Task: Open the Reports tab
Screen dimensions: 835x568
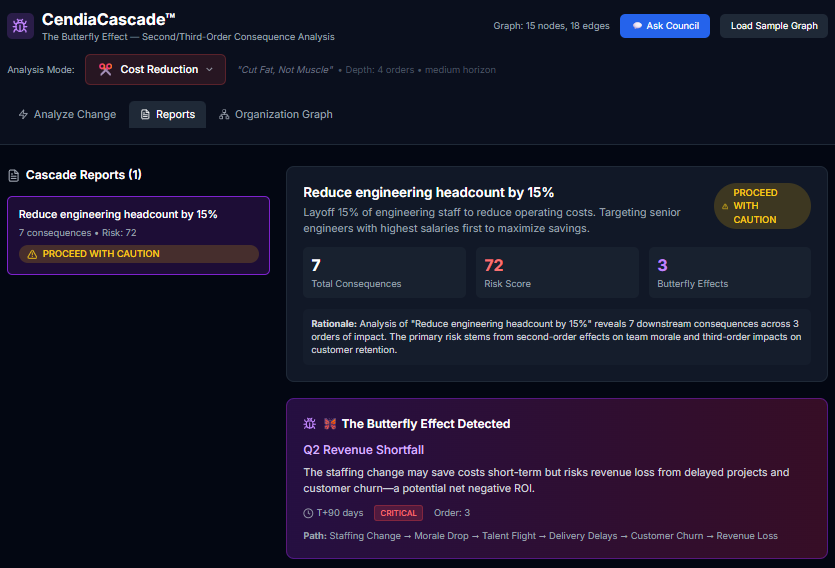Action: coord(167,115)
